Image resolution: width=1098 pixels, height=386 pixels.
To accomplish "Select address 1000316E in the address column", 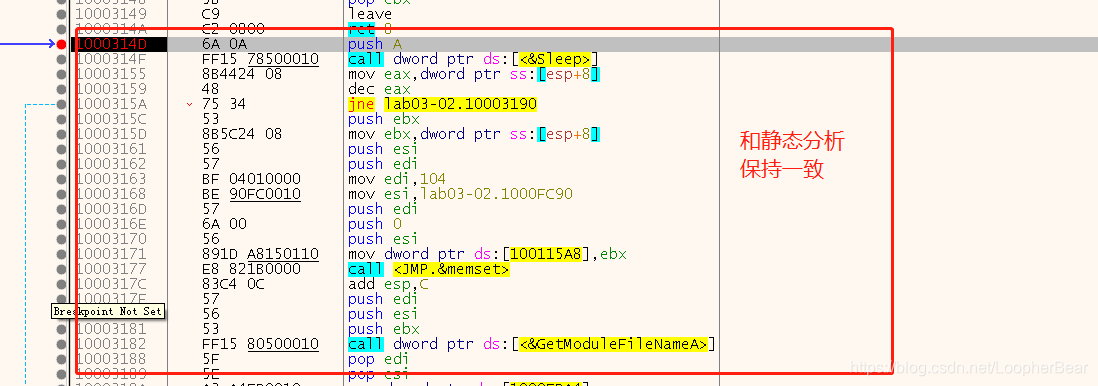I will click(111, 223).
